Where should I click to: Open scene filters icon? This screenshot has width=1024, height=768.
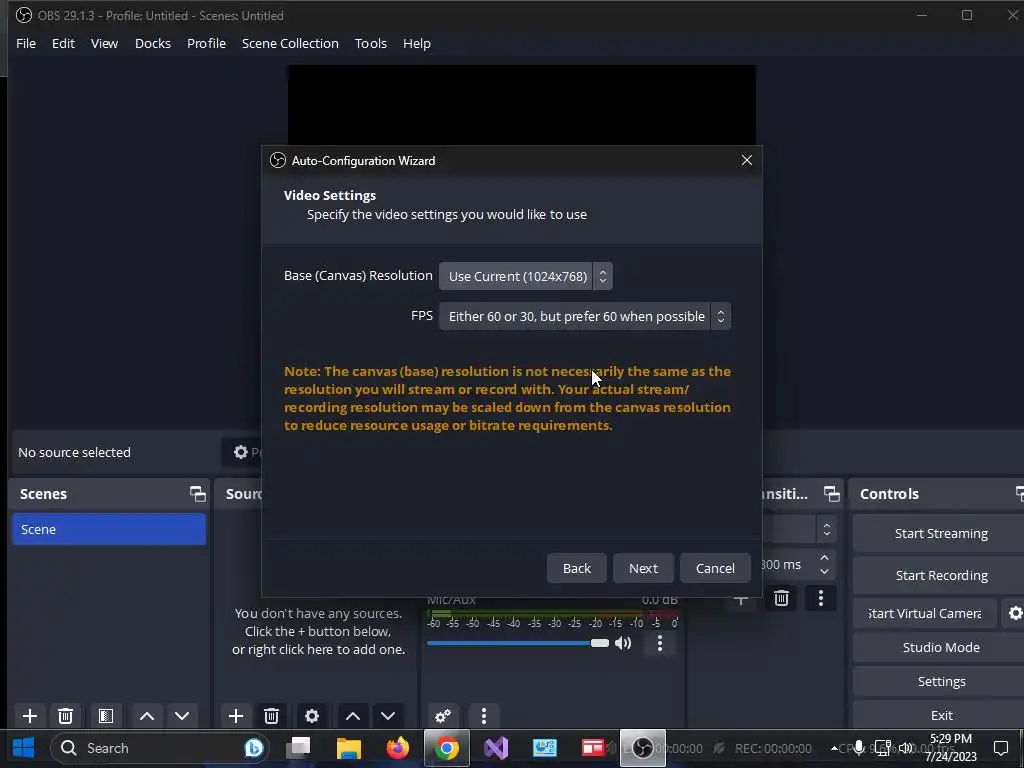tap(105, 716)
